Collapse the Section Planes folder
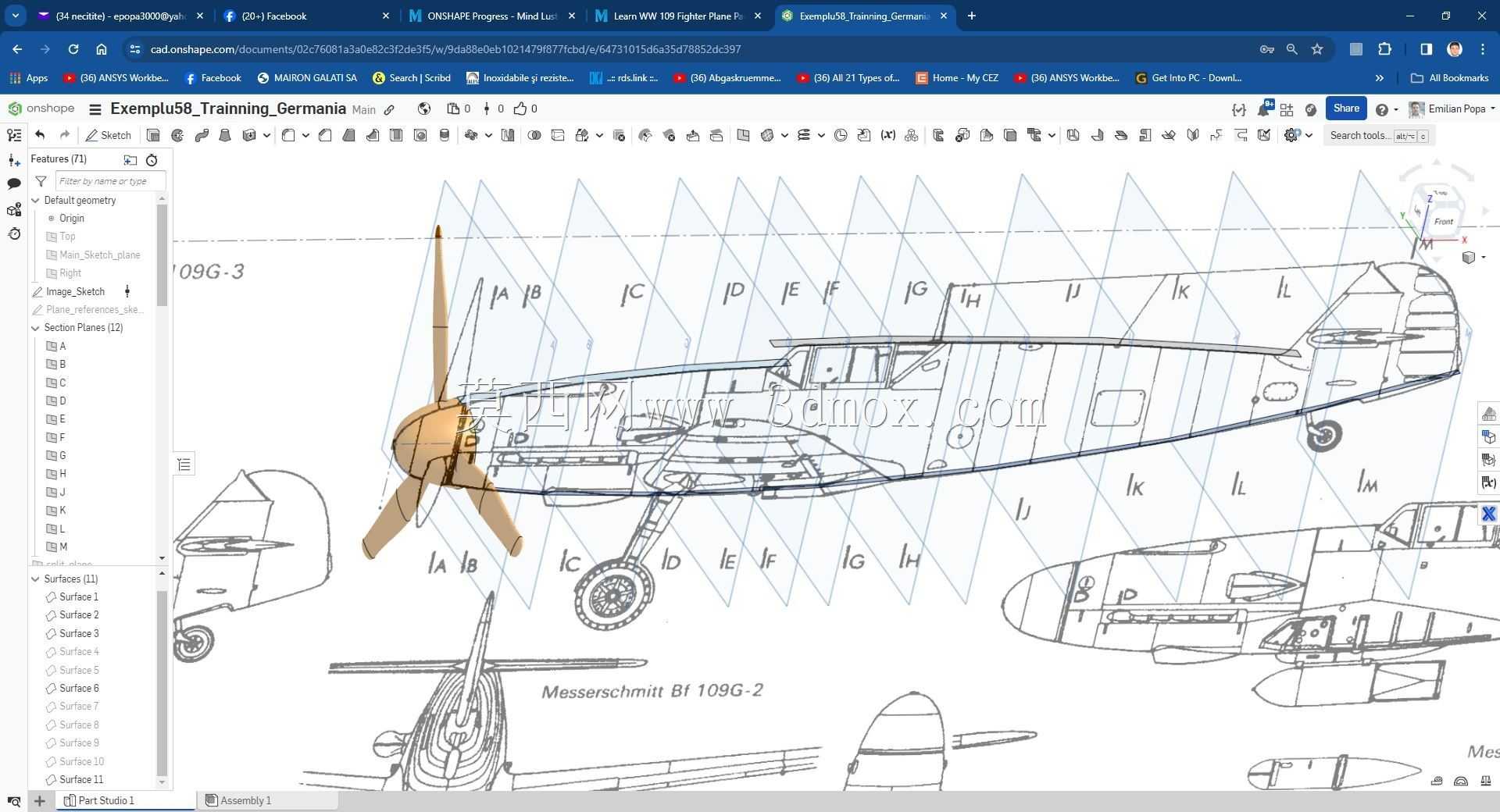 [x=35, y=328]
